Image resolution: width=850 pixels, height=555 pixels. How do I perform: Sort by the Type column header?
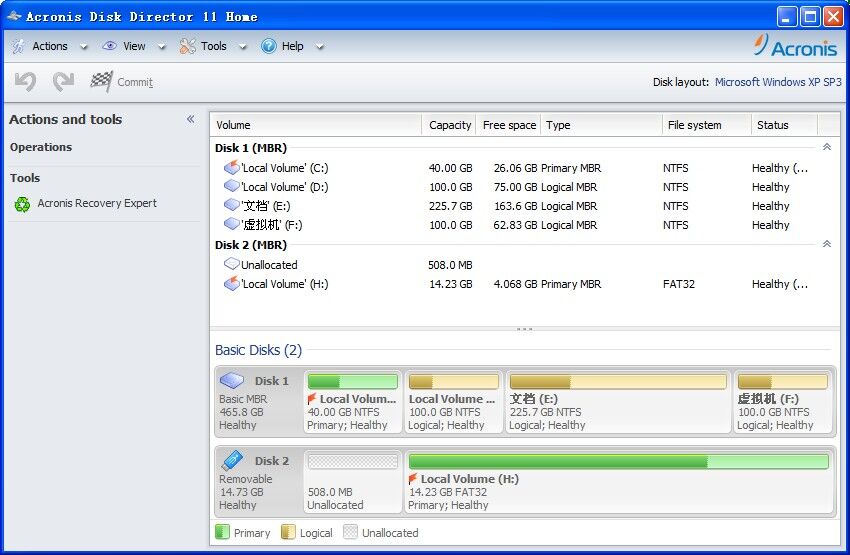(602, 125)
